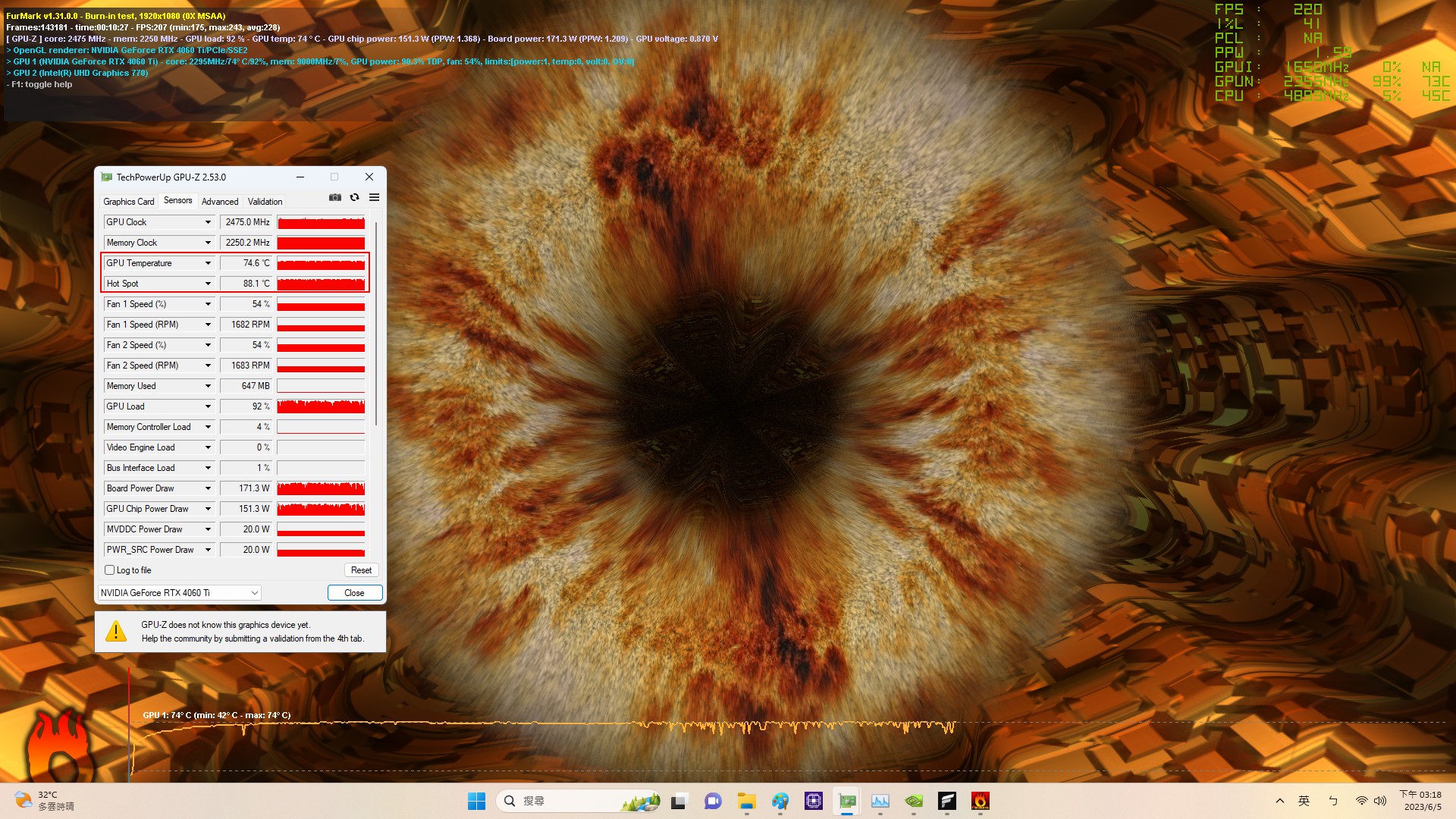The image size is (1456, 819).
Task: Show hidden system tray icons
Action: (x=1280, y=801)
